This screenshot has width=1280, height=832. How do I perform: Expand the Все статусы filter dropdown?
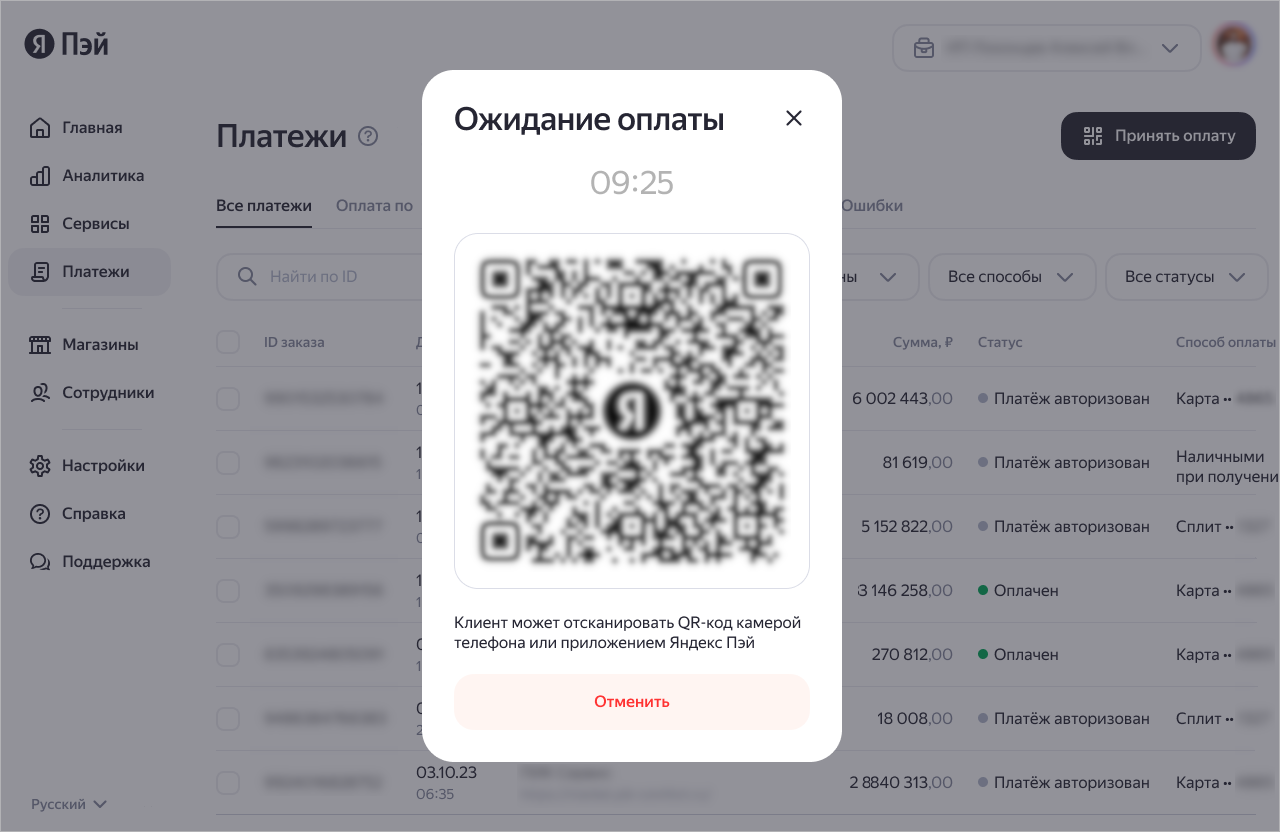tap(1187, 277)
